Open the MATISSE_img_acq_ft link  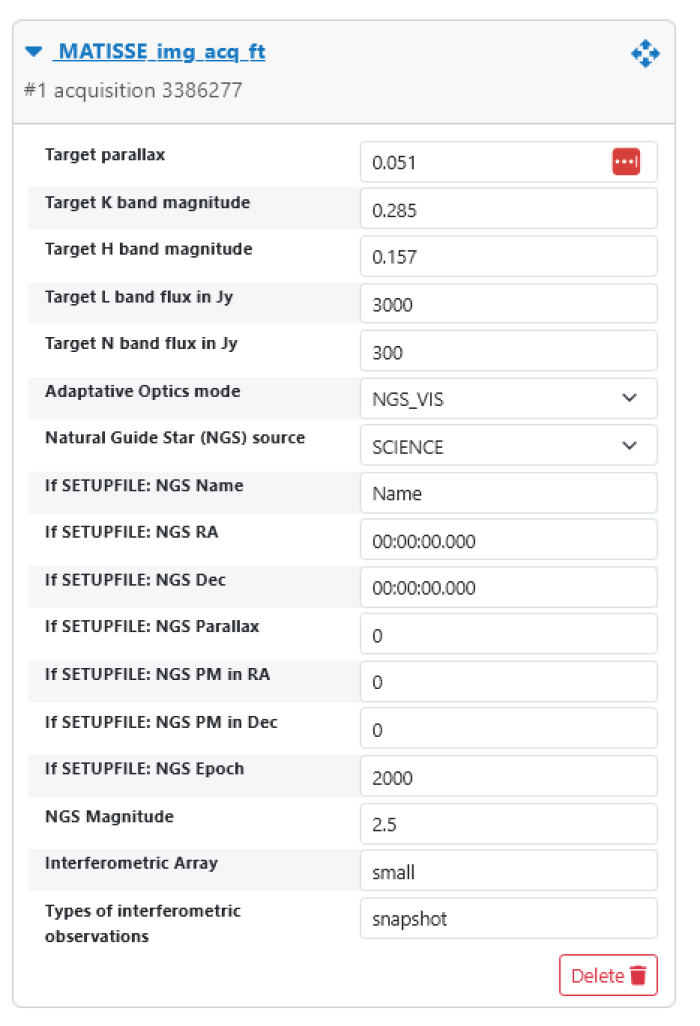coord(159,52)
